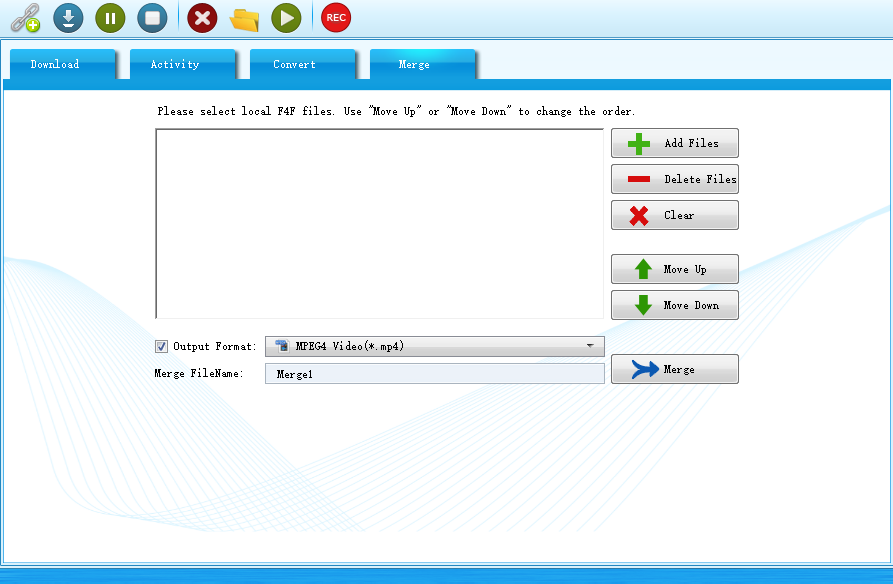Open the MPEG4 Video output format dropdown

click(435, 346)
